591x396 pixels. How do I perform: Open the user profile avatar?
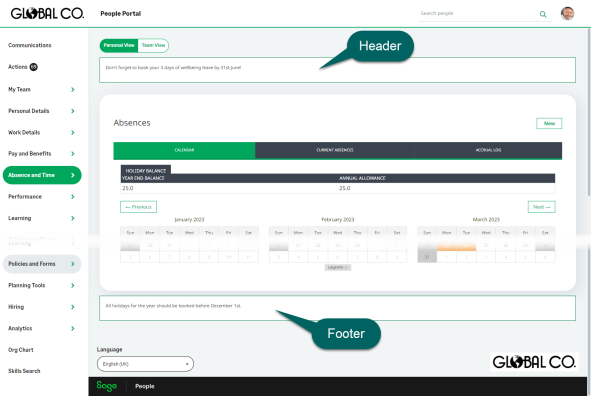pyautogui.click(x=567, y=13)
